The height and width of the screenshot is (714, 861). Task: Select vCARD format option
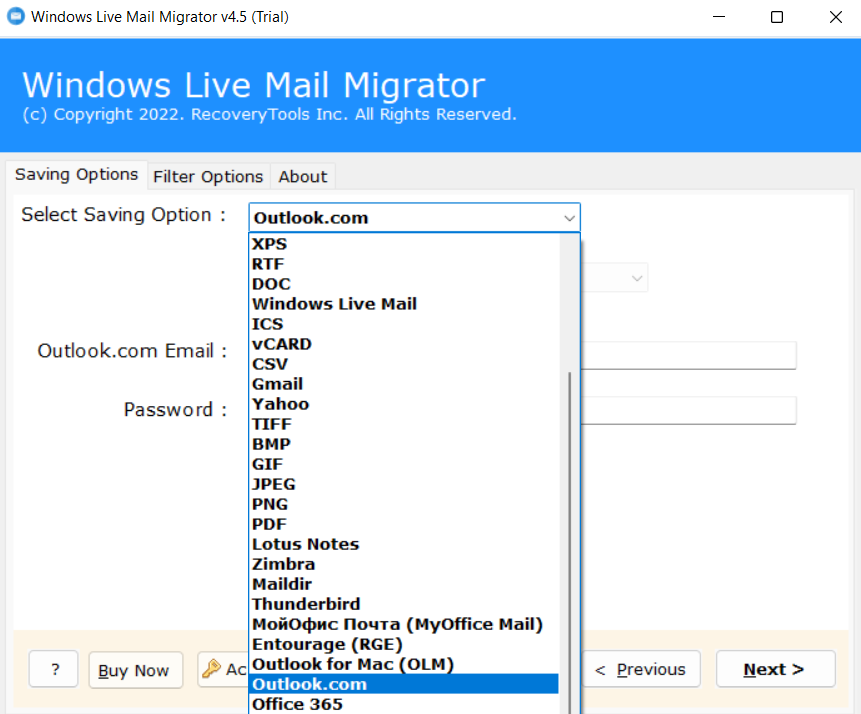(404, 344)
